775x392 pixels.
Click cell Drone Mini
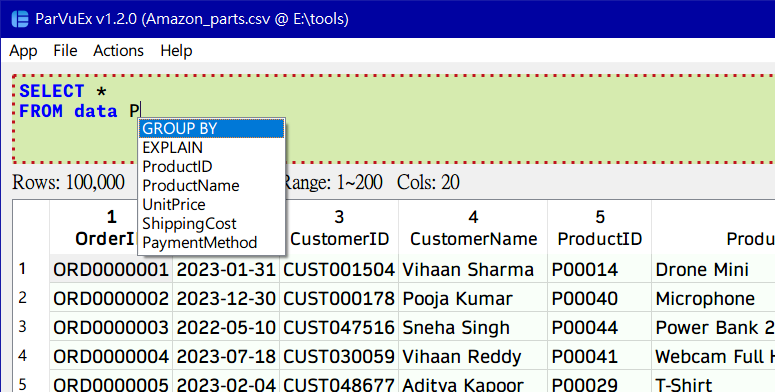click(x=714, y=269)
